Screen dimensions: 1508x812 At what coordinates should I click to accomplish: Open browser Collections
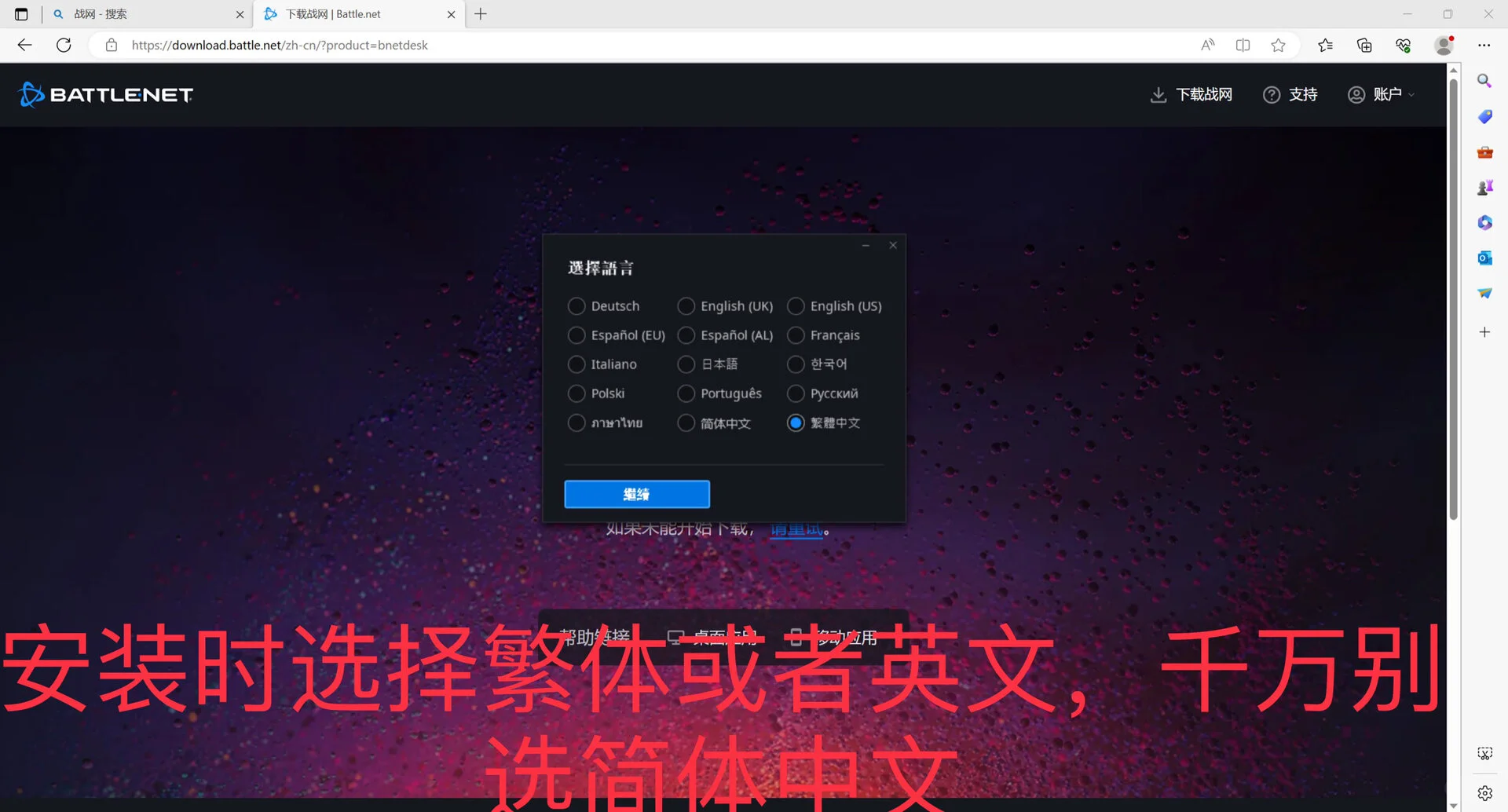coord(1364,45)
